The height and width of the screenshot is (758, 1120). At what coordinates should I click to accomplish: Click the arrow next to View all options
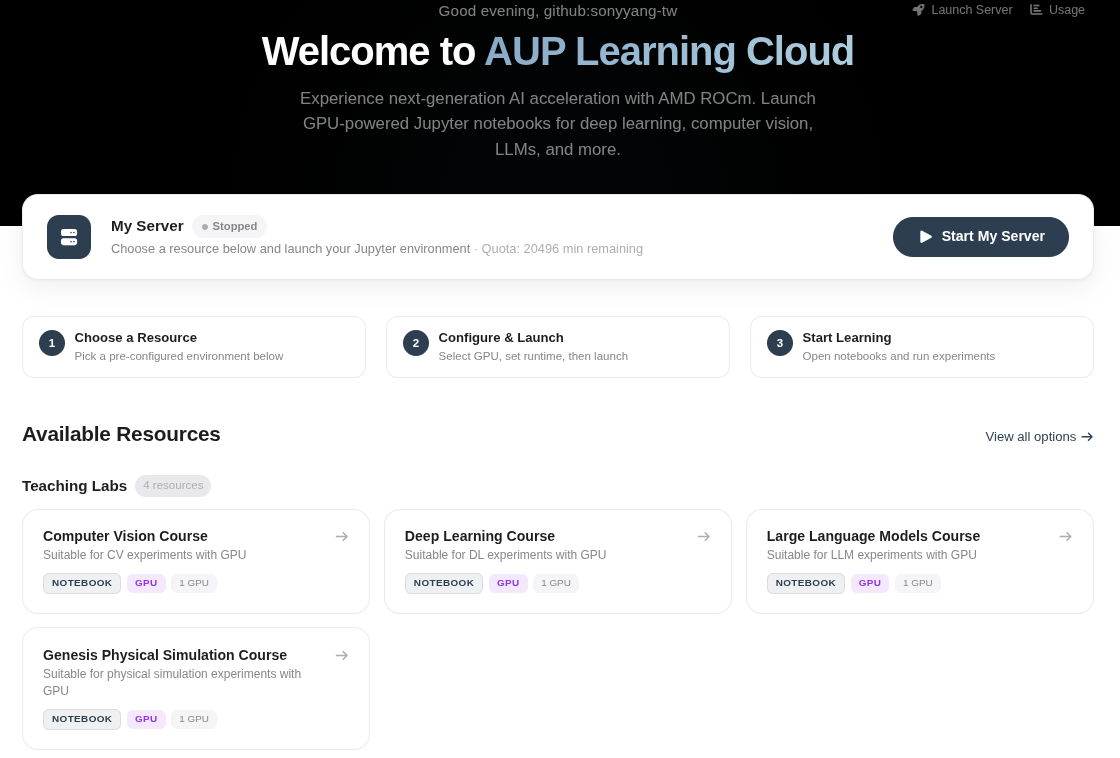coord(1087,437)
